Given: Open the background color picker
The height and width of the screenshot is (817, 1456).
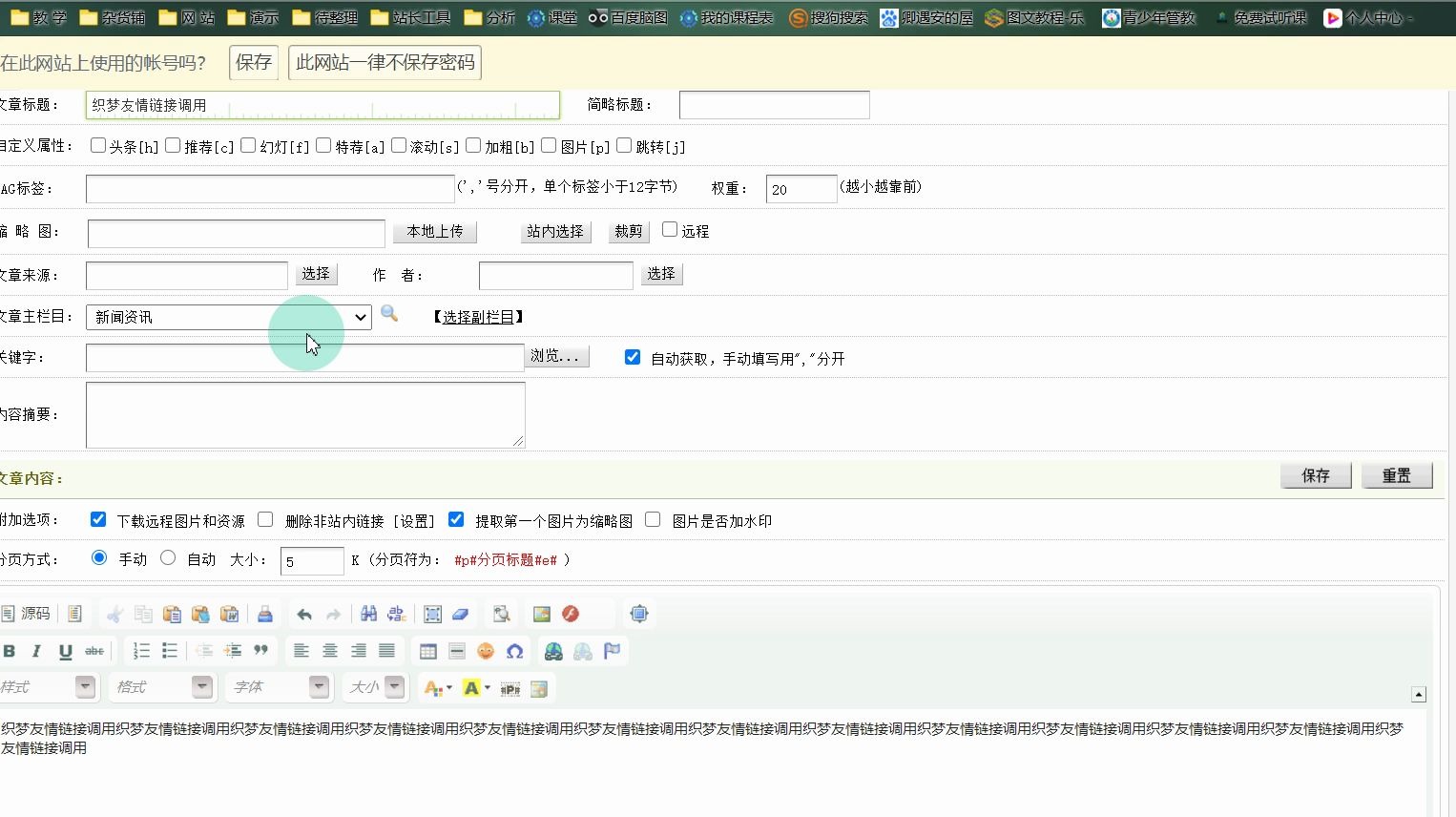Looking at the screenshot, I should coord(476,688).
